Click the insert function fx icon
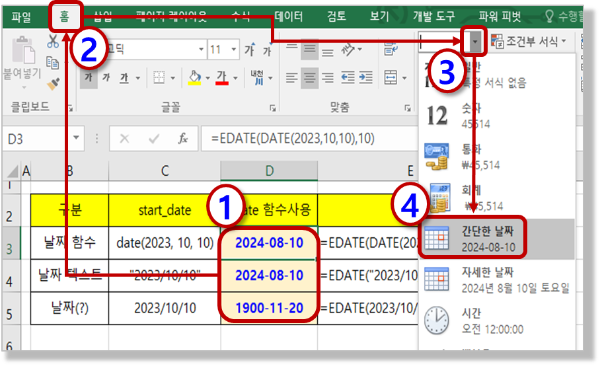 [x=183, y=139]
